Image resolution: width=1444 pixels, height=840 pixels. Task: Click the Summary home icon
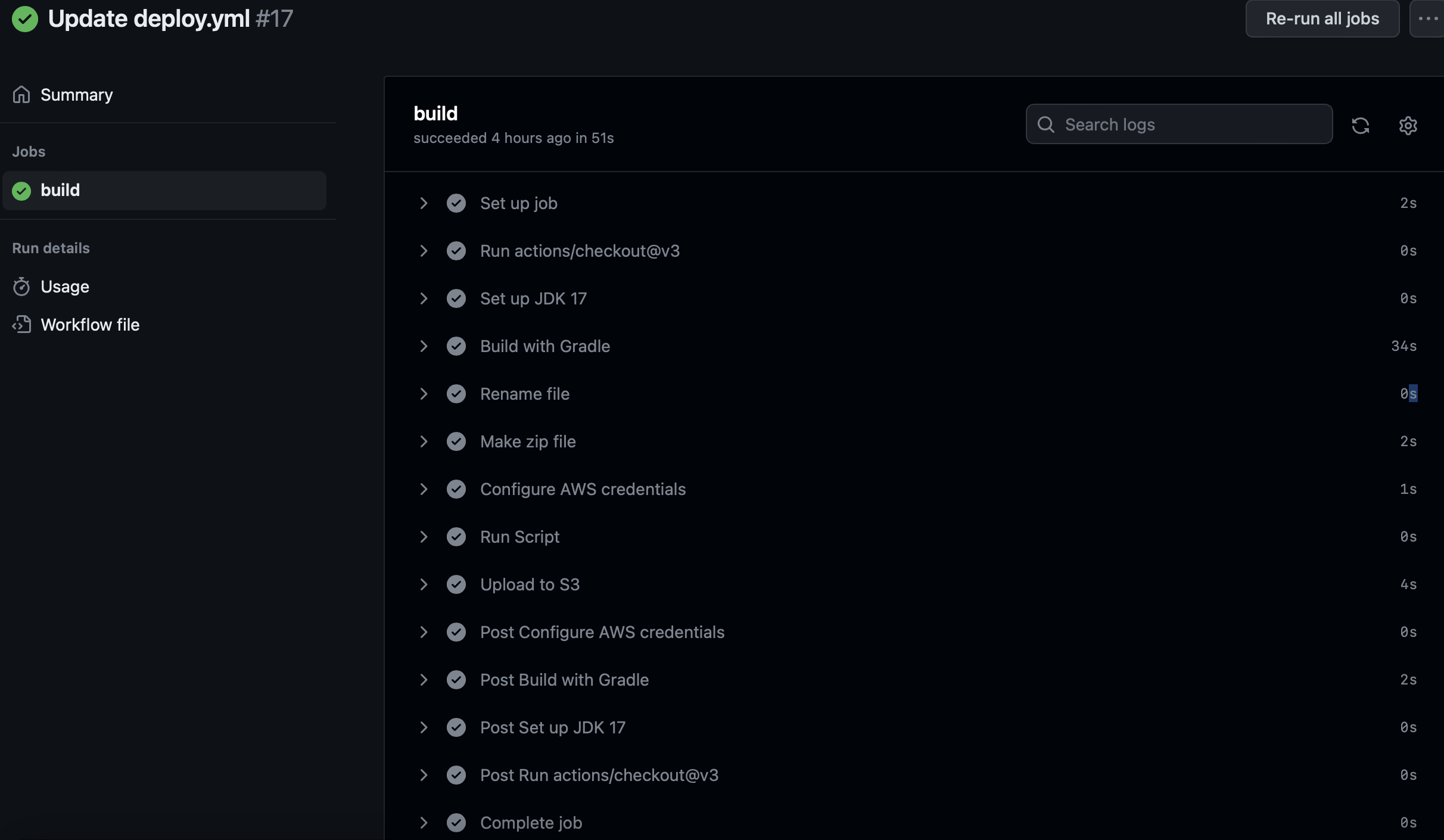[x=21, y=95]
